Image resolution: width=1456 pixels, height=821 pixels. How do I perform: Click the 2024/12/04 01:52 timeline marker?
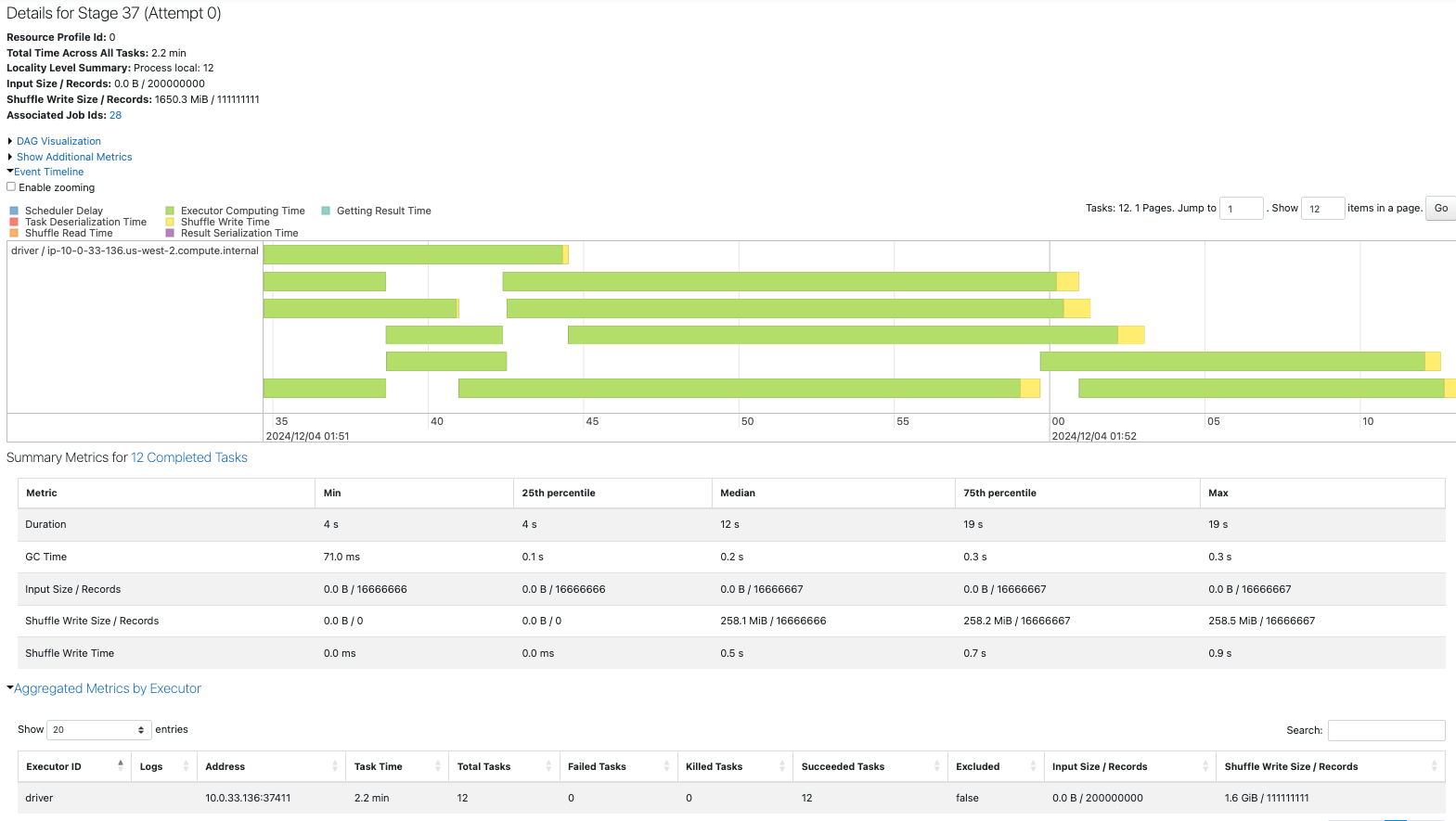coord(1093,436)
